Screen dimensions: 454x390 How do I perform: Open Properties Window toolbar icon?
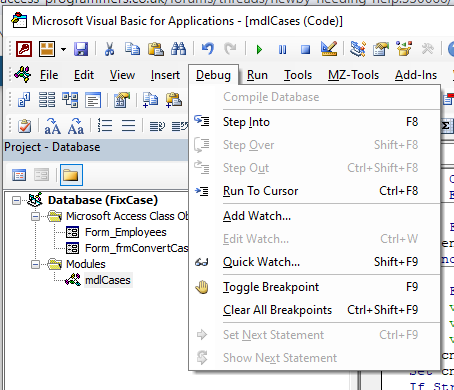pyautogui.click(x=381, y=49)
